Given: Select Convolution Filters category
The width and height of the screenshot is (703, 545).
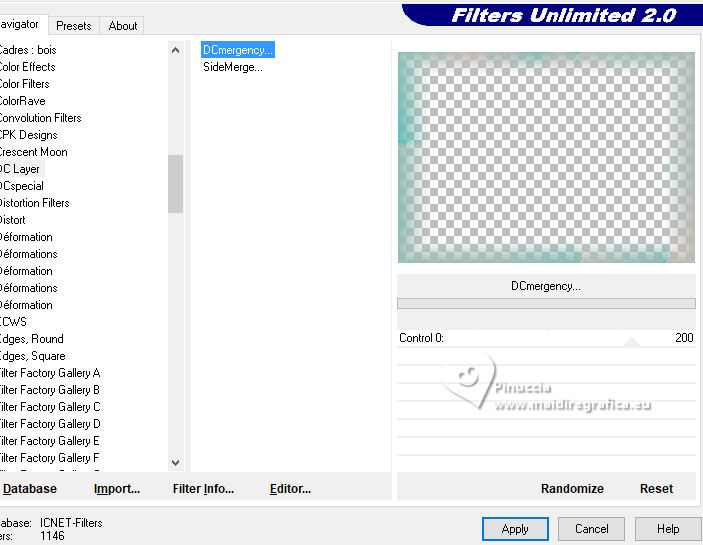Looking at the screenshot, I should [x=40, y=118].
